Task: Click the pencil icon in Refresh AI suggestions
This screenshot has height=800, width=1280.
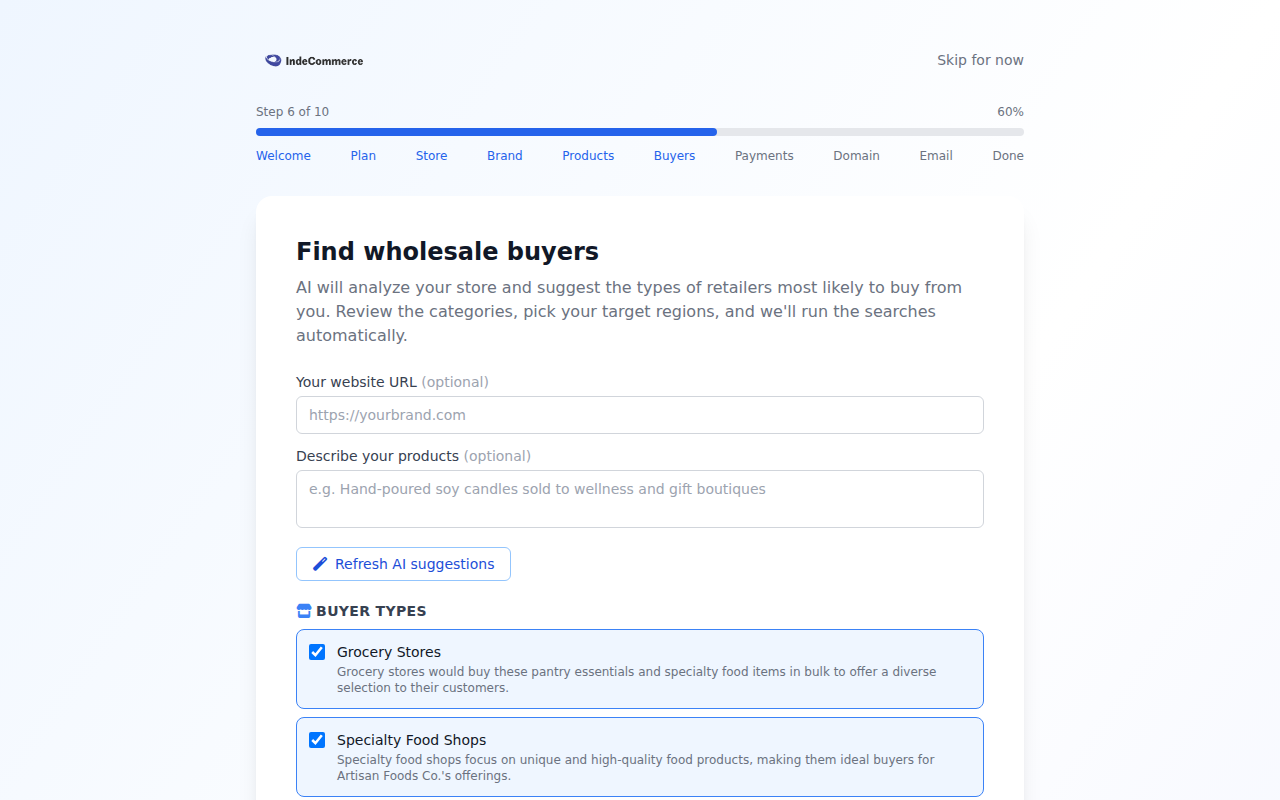Action: coord(320,564)
